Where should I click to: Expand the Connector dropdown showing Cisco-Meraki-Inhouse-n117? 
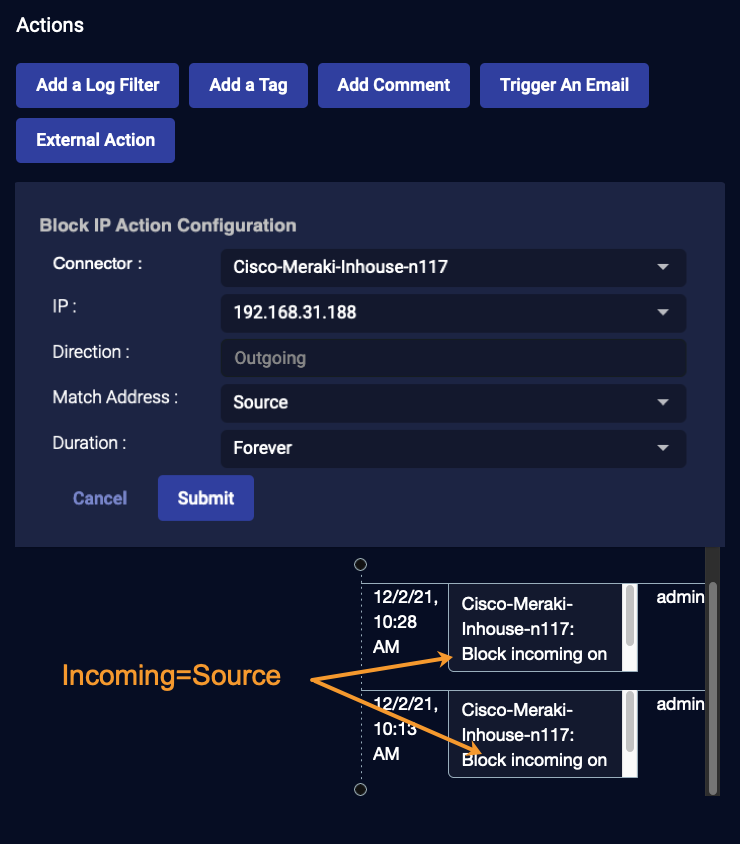453,268
